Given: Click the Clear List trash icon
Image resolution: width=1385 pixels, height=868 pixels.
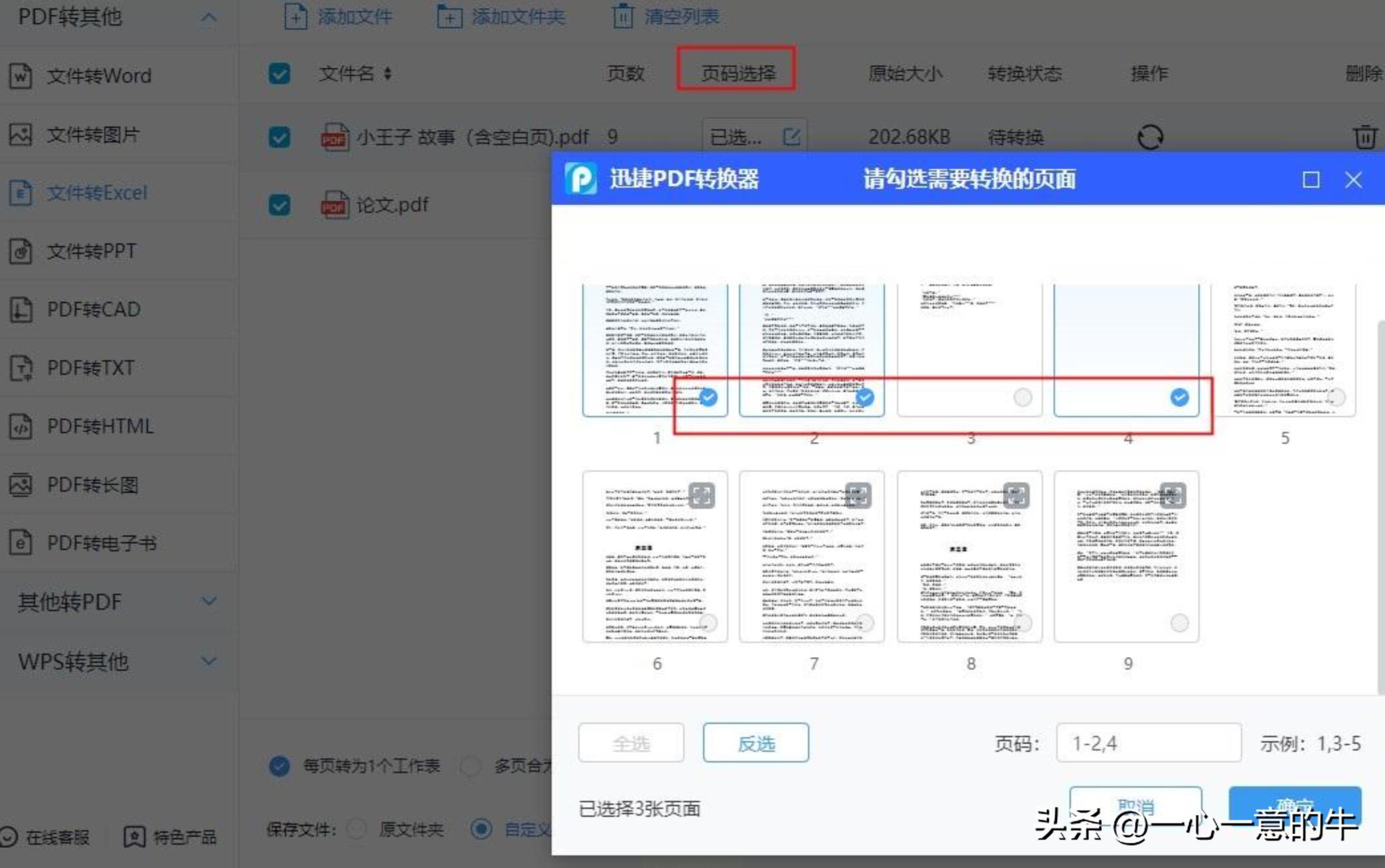Looking at the screenshot, I should 622,17.
